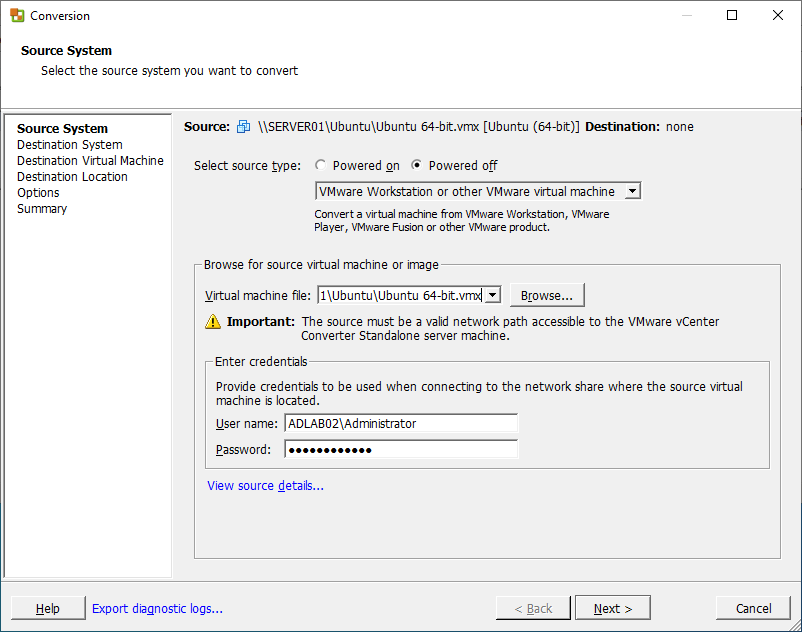This screenshot has height=632, width=802.
Task: Click the Conversion app icon in title bar
Action: pos(17,15)
